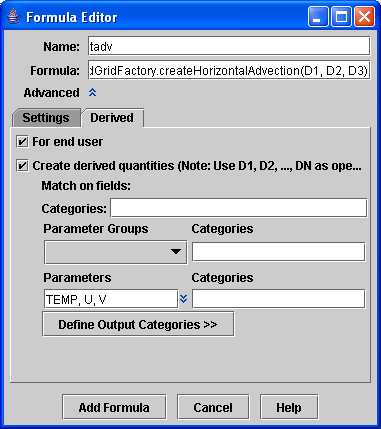This screenshot has width=381, height=429.
Task: Click the Parameter Groups label
Action: pyautogui.click(x=96, y=229)
